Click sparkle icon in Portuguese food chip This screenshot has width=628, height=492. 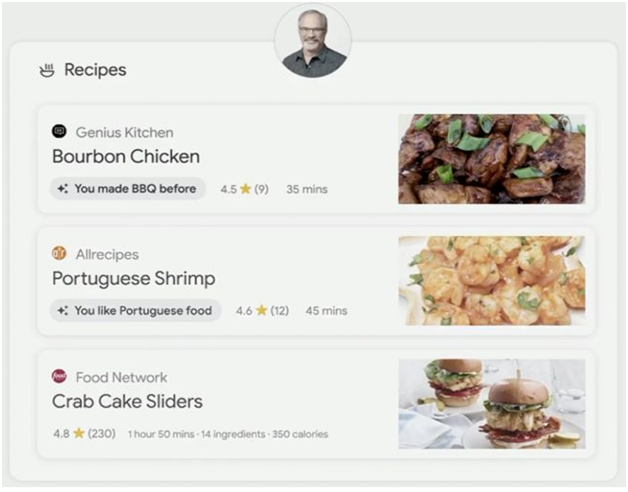click(x=62, y=311)
